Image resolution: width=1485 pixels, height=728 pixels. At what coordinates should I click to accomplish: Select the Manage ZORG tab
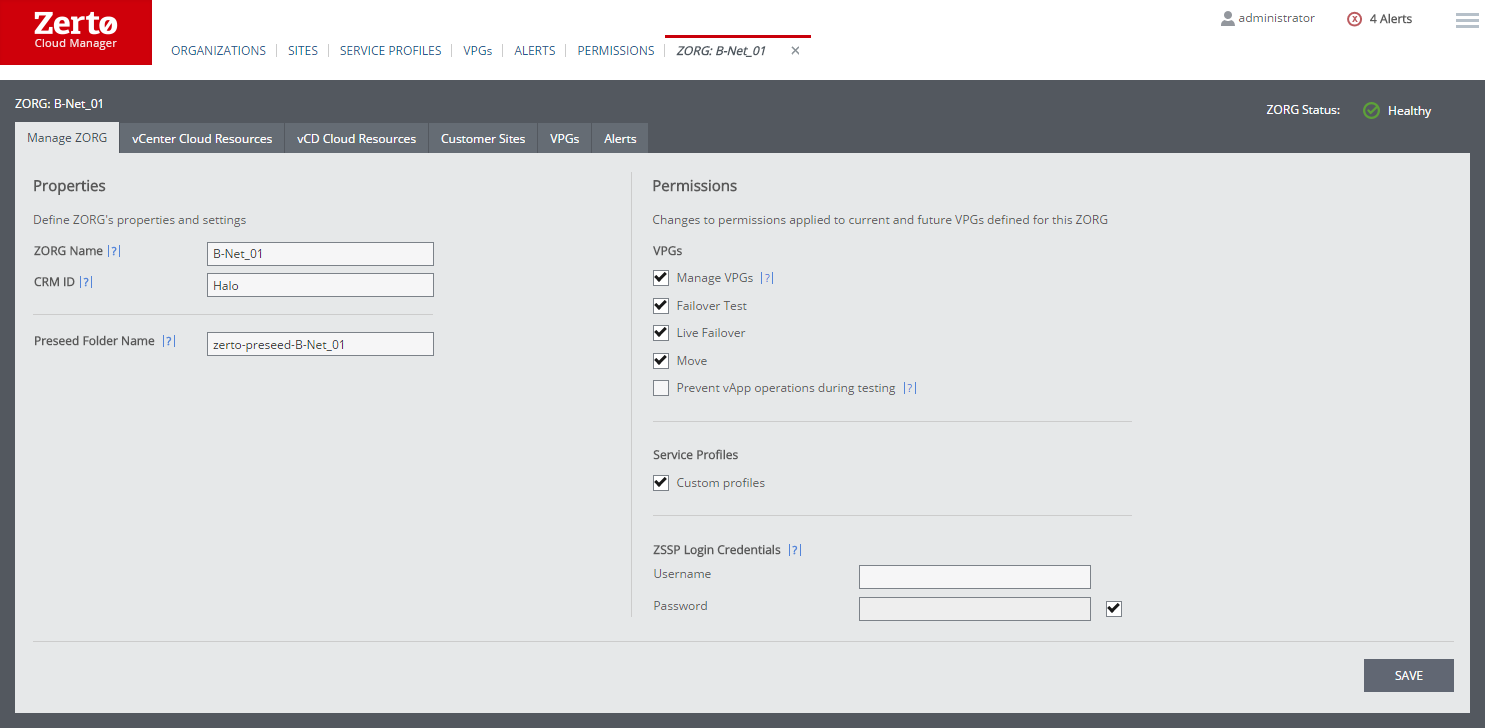[x=67, y=138]
